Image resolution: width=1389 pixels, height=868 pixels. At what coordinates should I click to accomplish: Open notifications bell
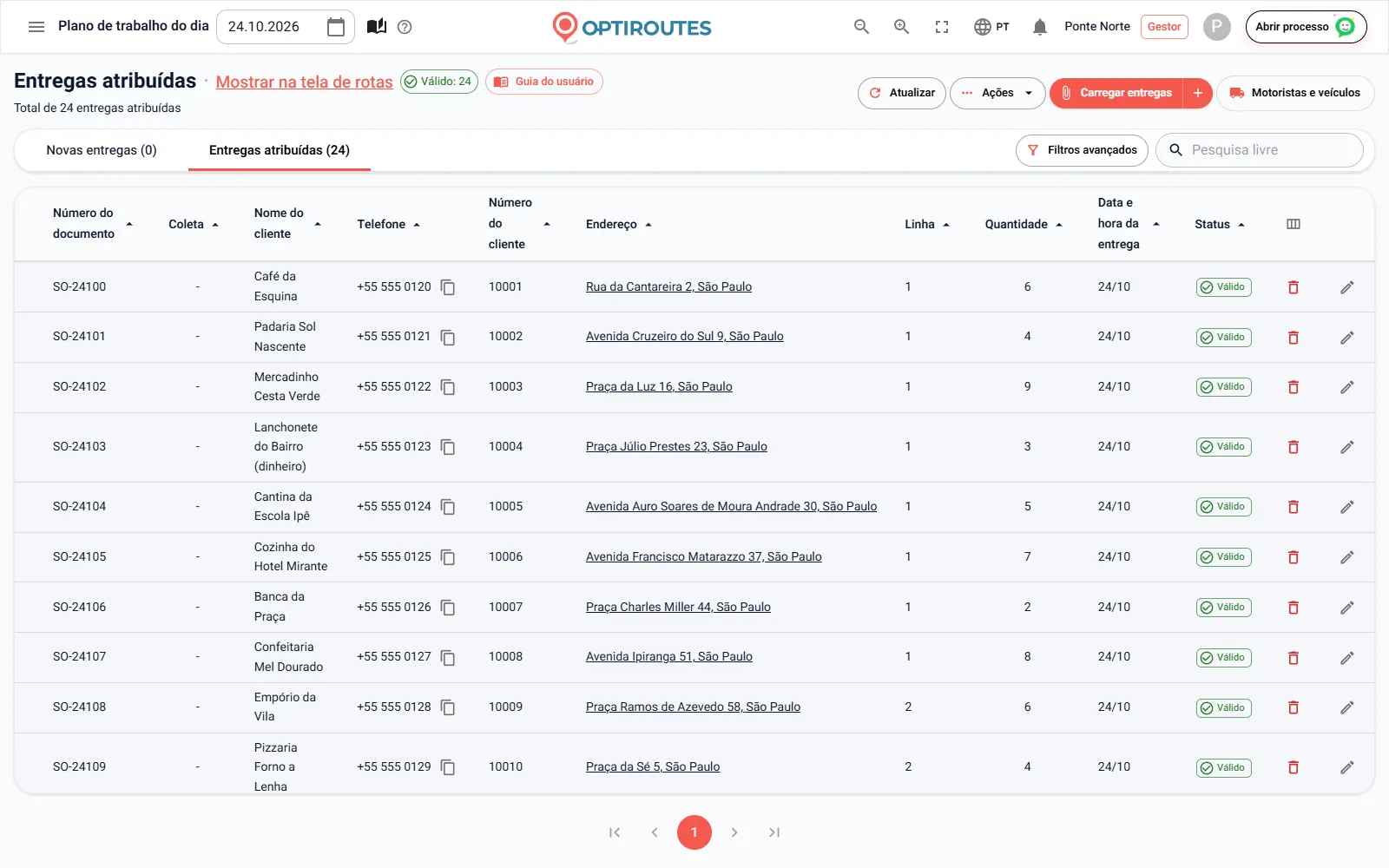1040,27
